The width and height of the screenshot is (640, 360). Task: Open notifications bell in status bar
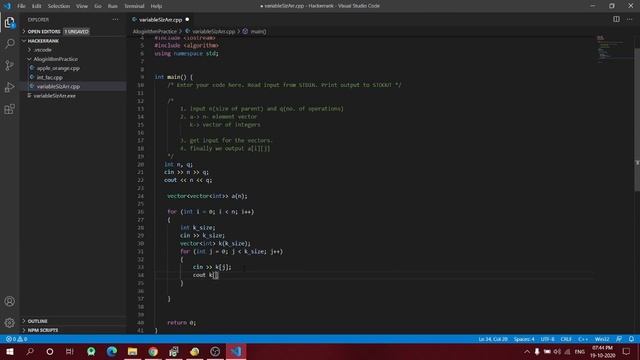631,339
